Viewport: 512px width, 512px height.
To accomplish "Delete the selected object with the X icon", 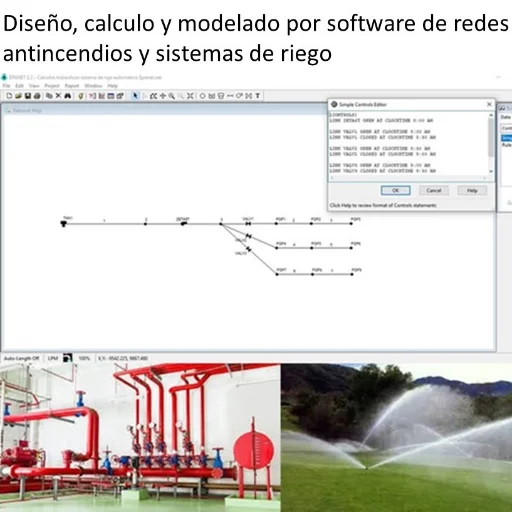I will point(58,96).
